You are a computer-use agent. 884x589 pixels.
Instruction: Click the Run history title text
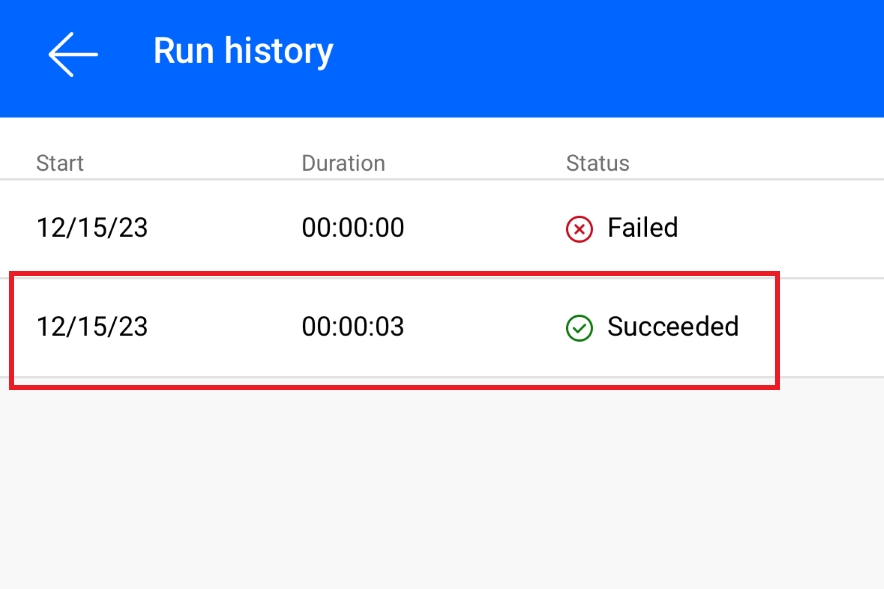coord(243,51)
